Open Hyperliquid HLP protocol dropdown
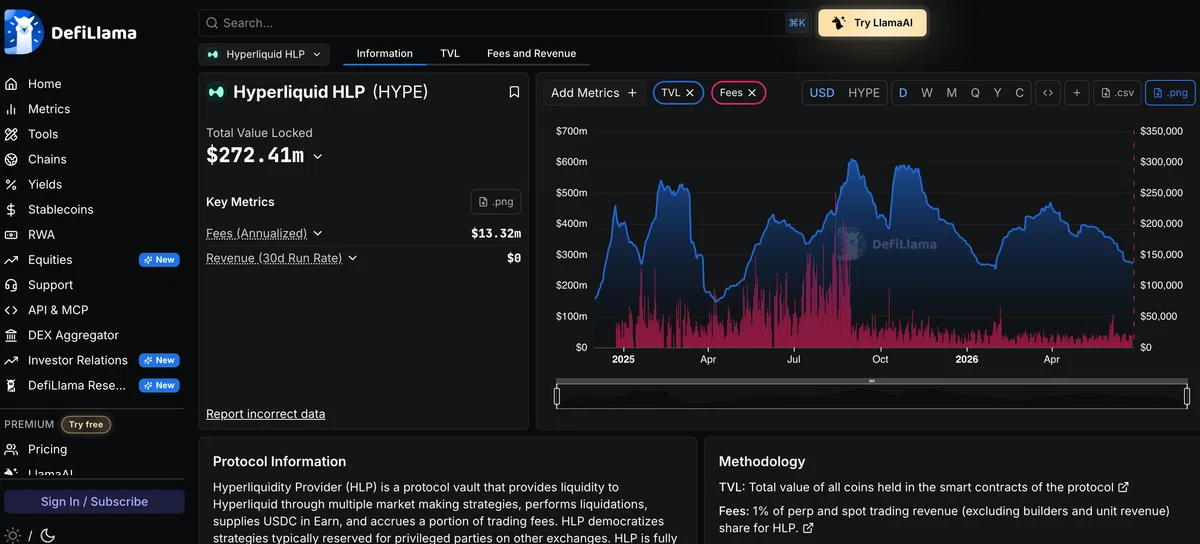Viewport: 1200px width, 544px height. coord(264,54)
